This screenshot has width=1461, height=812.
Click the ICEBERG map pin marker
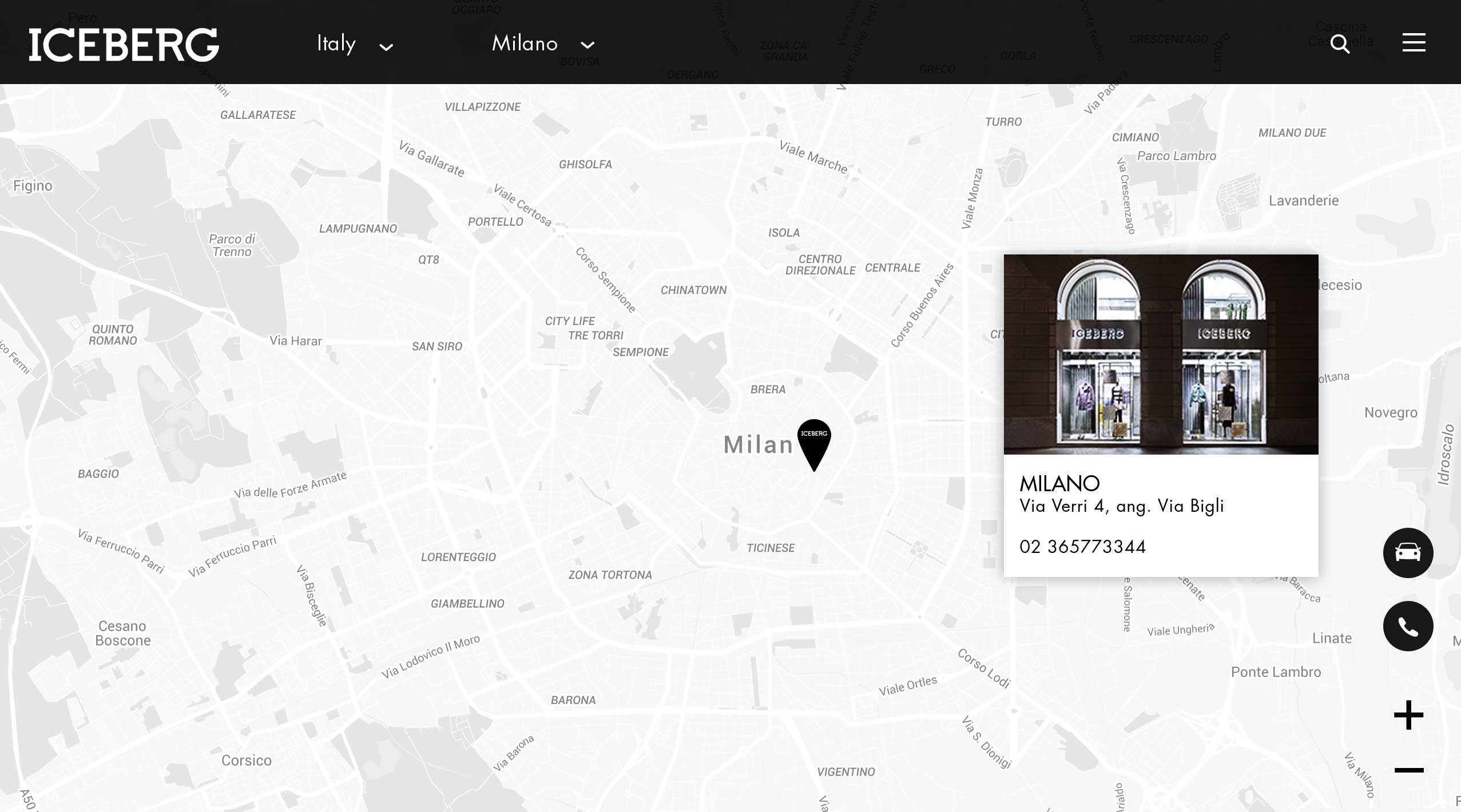[814, 445]
